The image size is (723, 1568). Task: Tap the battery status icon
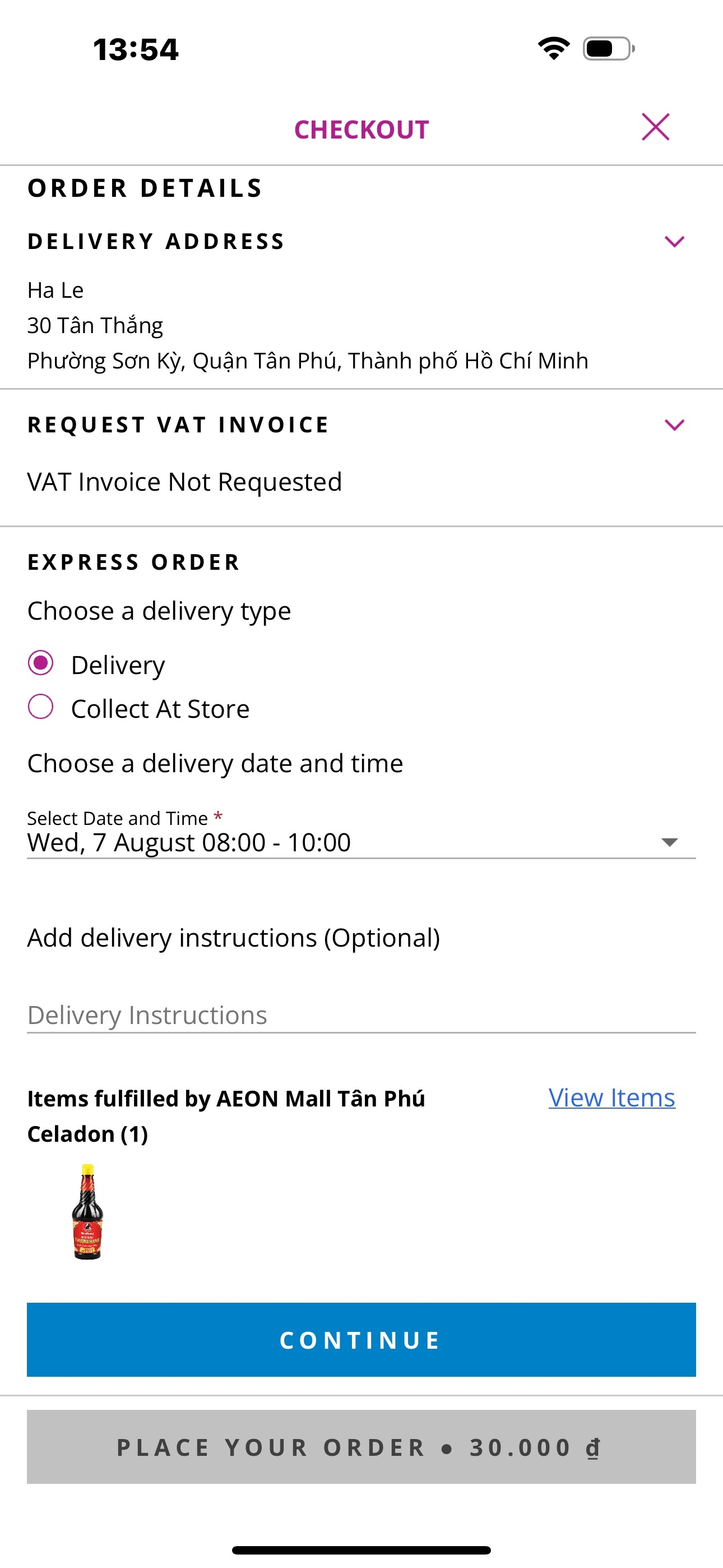[x=608, y=49]
